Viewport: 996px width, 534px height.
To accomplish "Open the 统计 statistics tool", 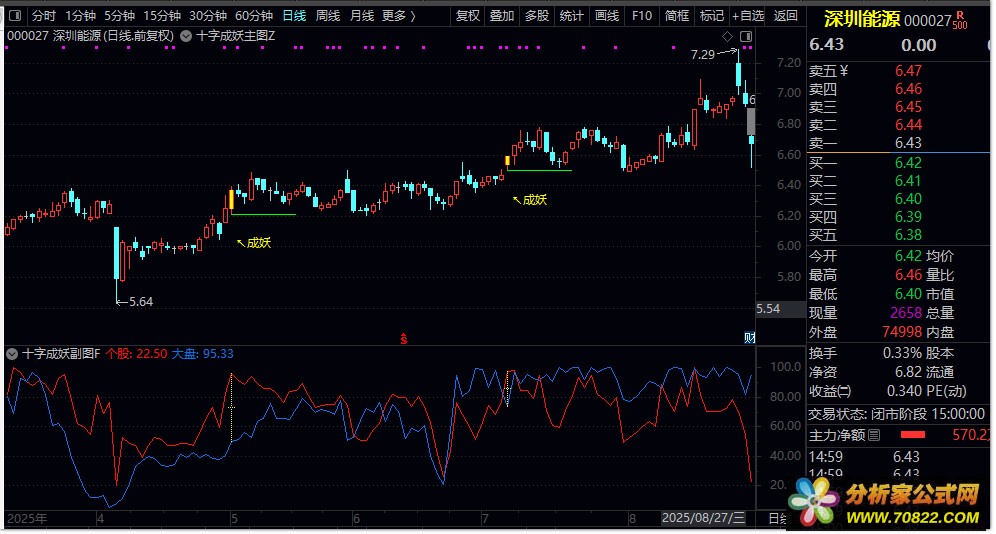I will coord(571,15).
